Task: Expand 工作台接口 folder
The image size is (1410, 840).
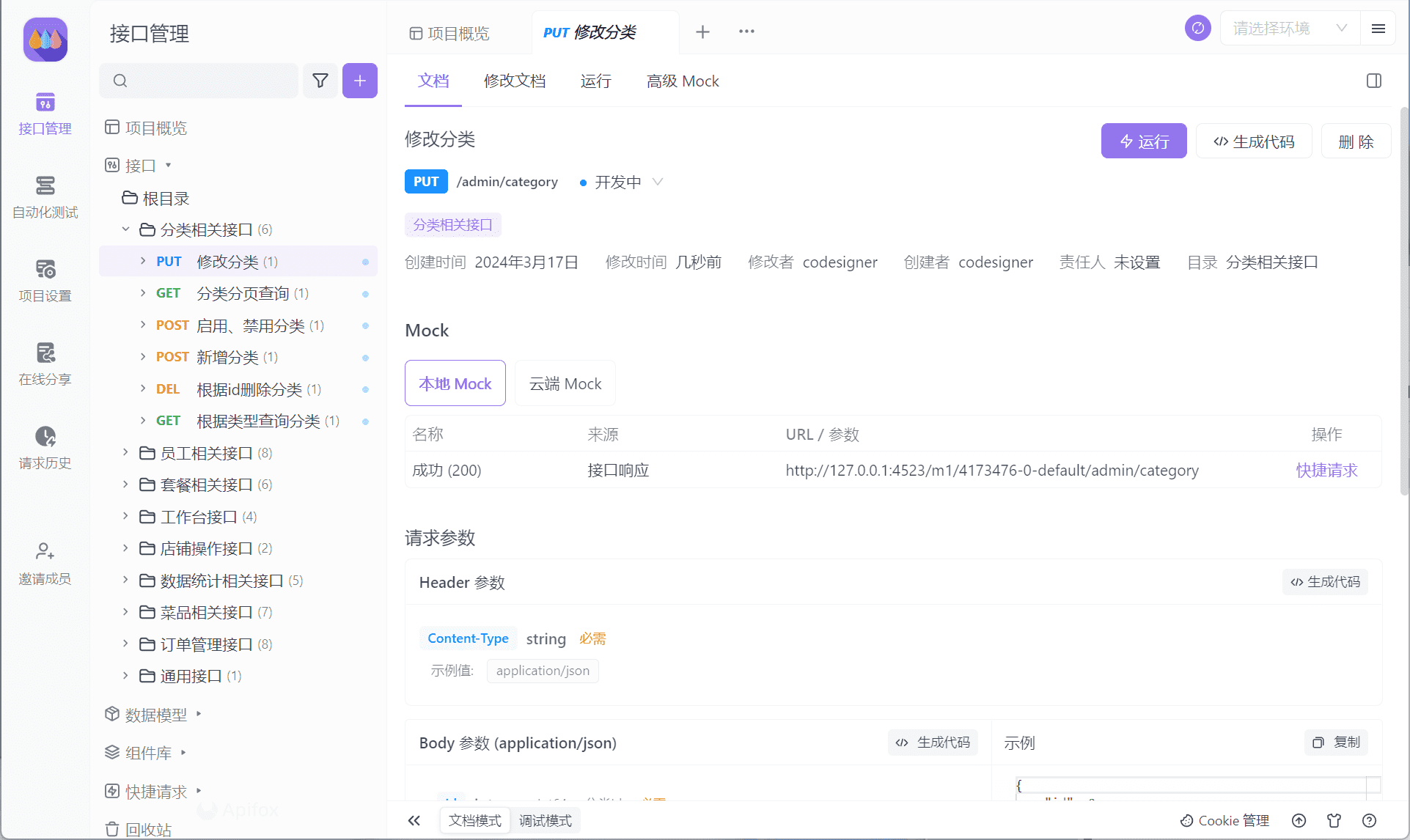Action: [125, 517]
